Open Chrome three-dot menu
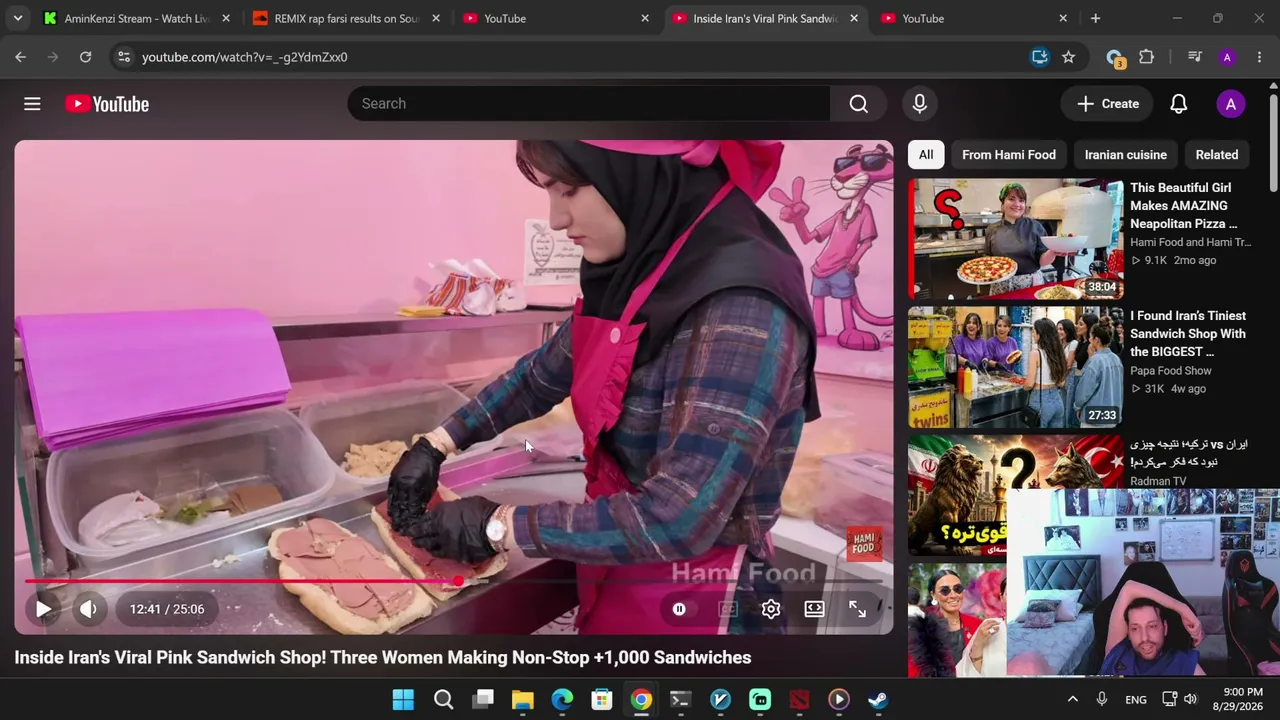 (1259, 57)
